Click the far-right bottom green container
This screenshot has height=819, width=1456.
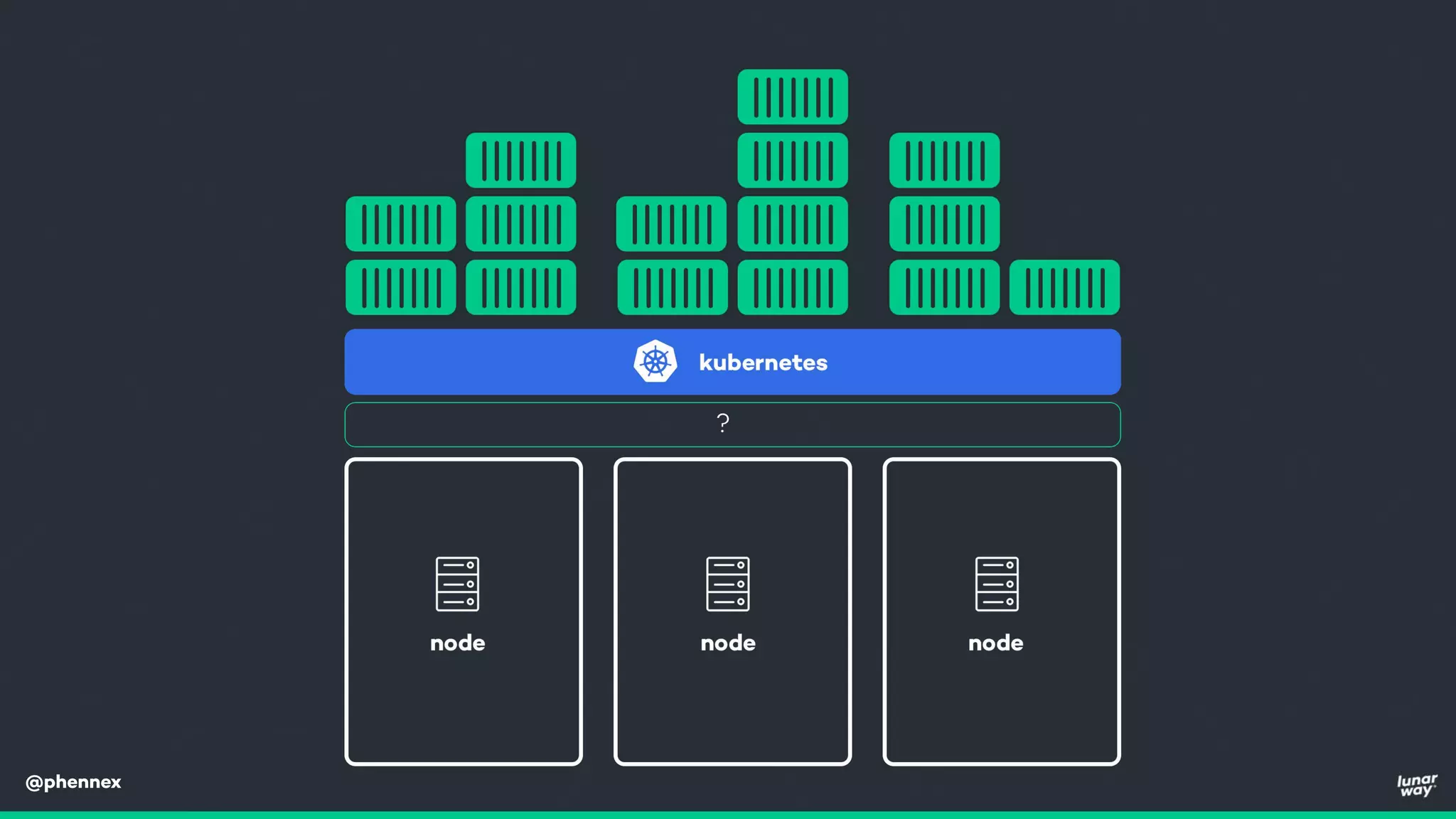coord(1064,287)
